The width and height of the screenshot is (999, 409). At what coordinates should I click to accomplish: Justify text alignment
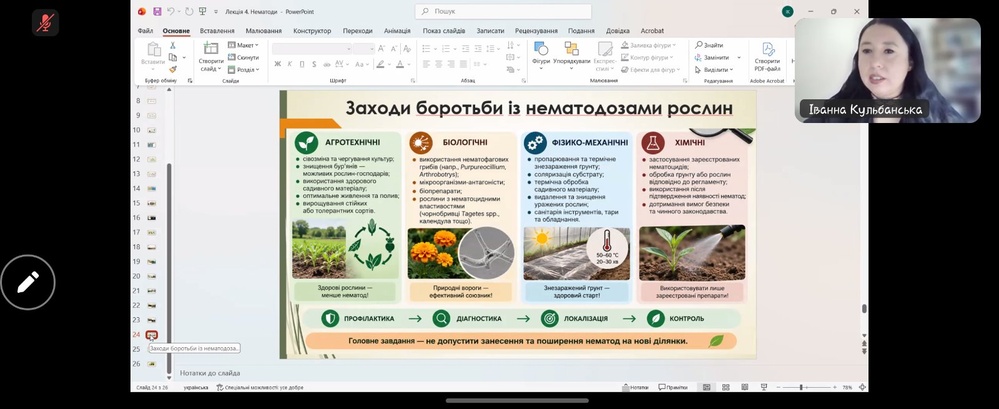(463, 64)
